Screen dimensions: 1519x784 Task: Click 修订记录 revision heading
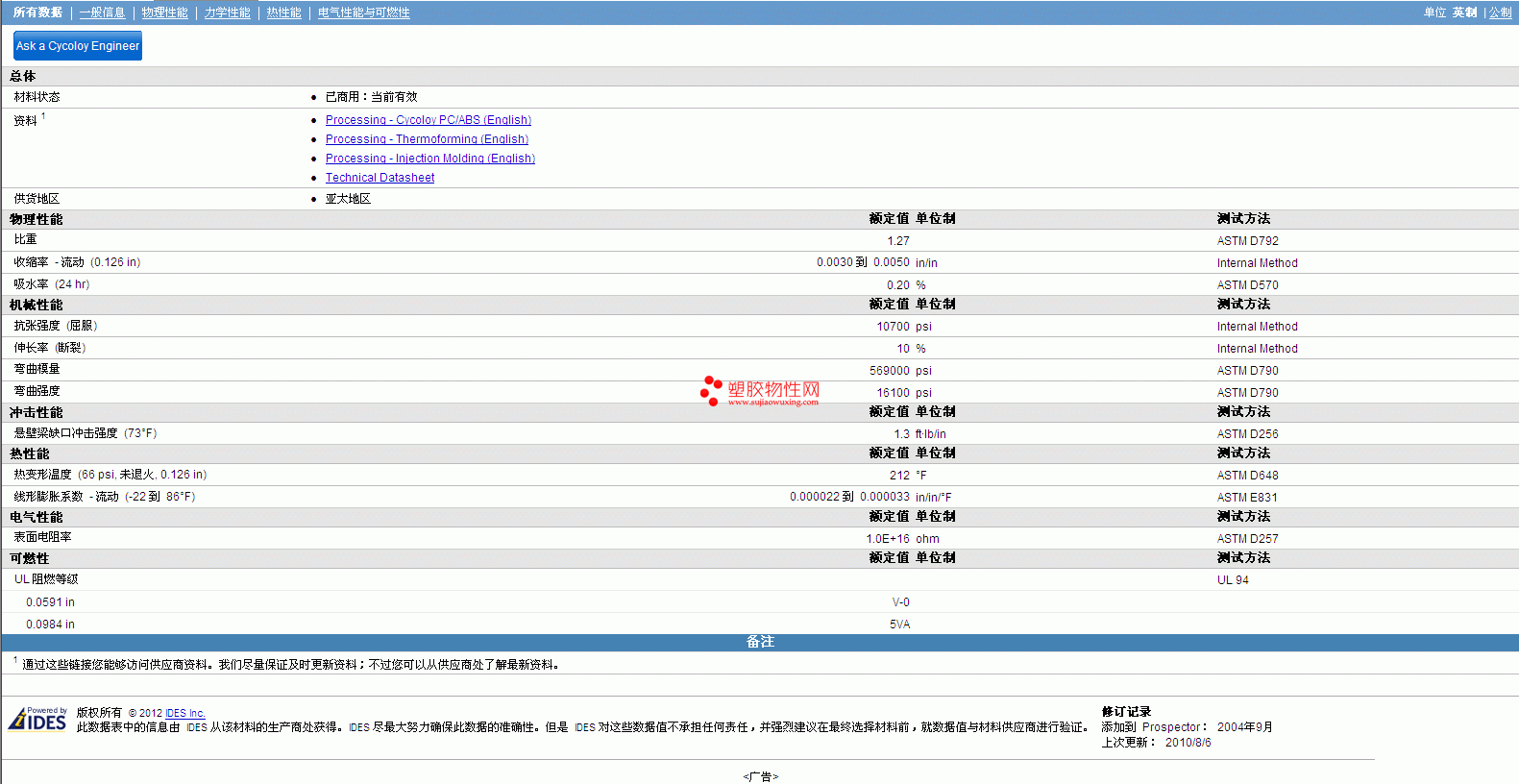click(1126, 712)
